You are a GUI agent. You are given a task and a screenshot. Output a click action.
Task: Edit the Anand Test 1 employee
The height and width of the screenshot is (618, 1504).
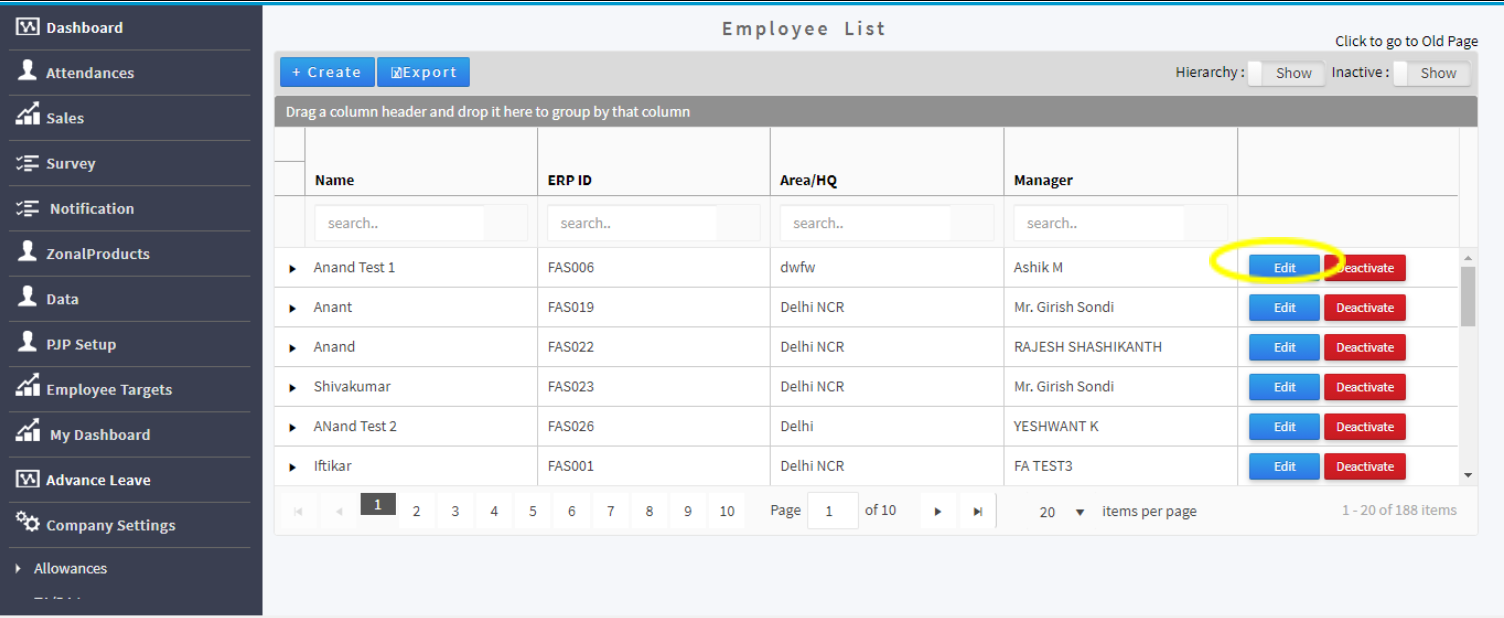point(1284,268)
